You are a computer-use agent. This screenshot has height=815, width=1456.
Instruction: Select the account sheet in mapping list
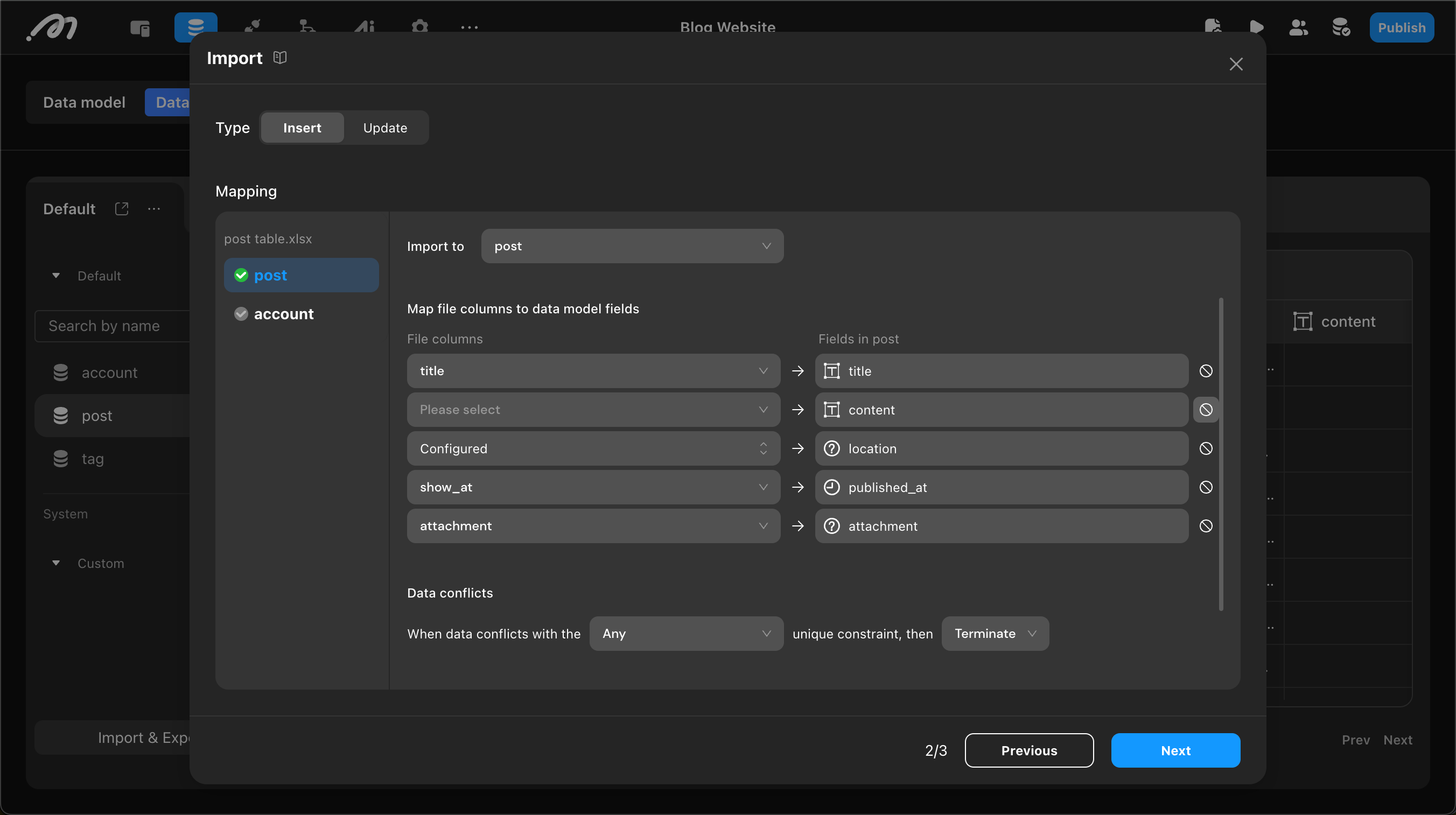pyautogui.click(x=301, y=314)
